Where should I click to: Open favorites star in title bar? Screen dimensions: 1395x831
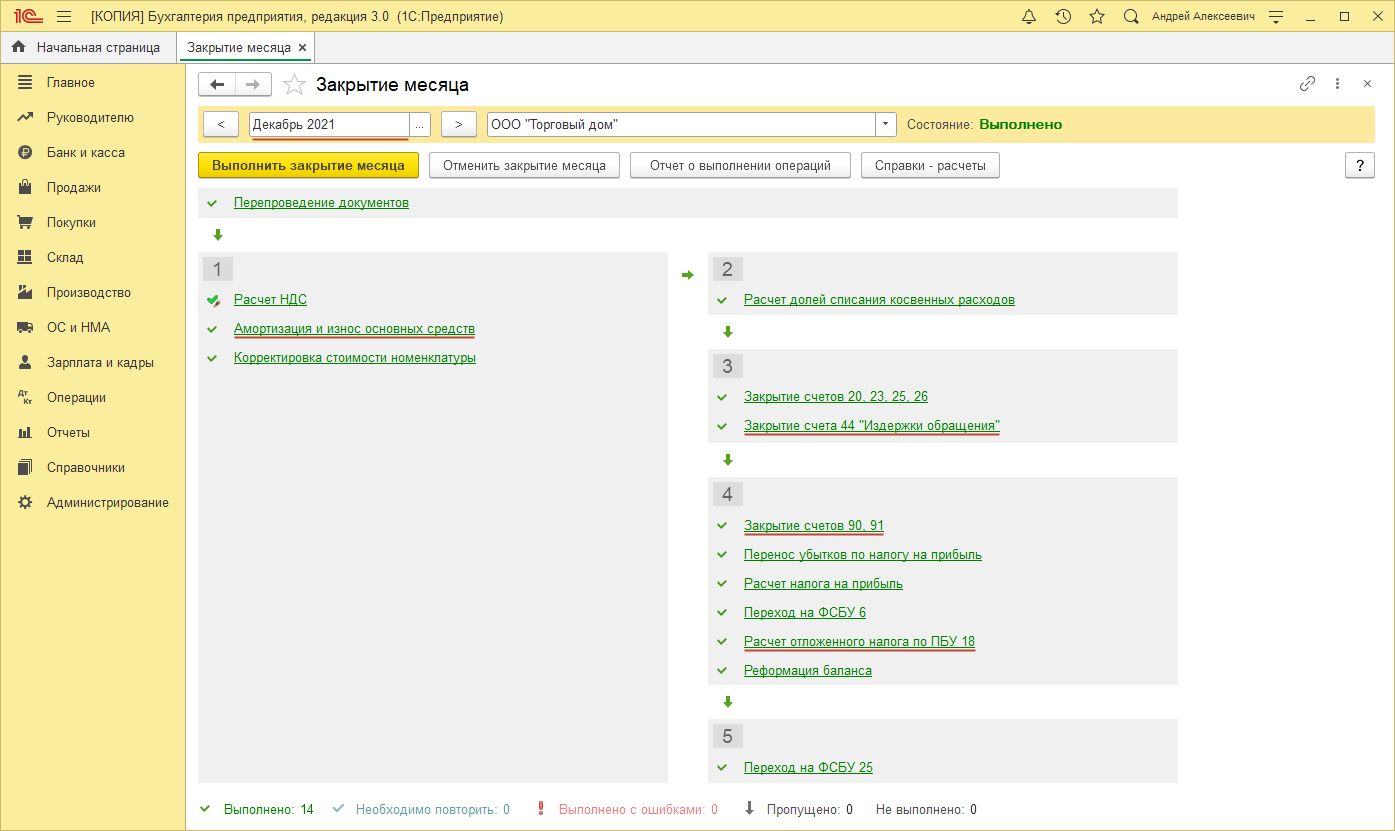(1097, 17)
